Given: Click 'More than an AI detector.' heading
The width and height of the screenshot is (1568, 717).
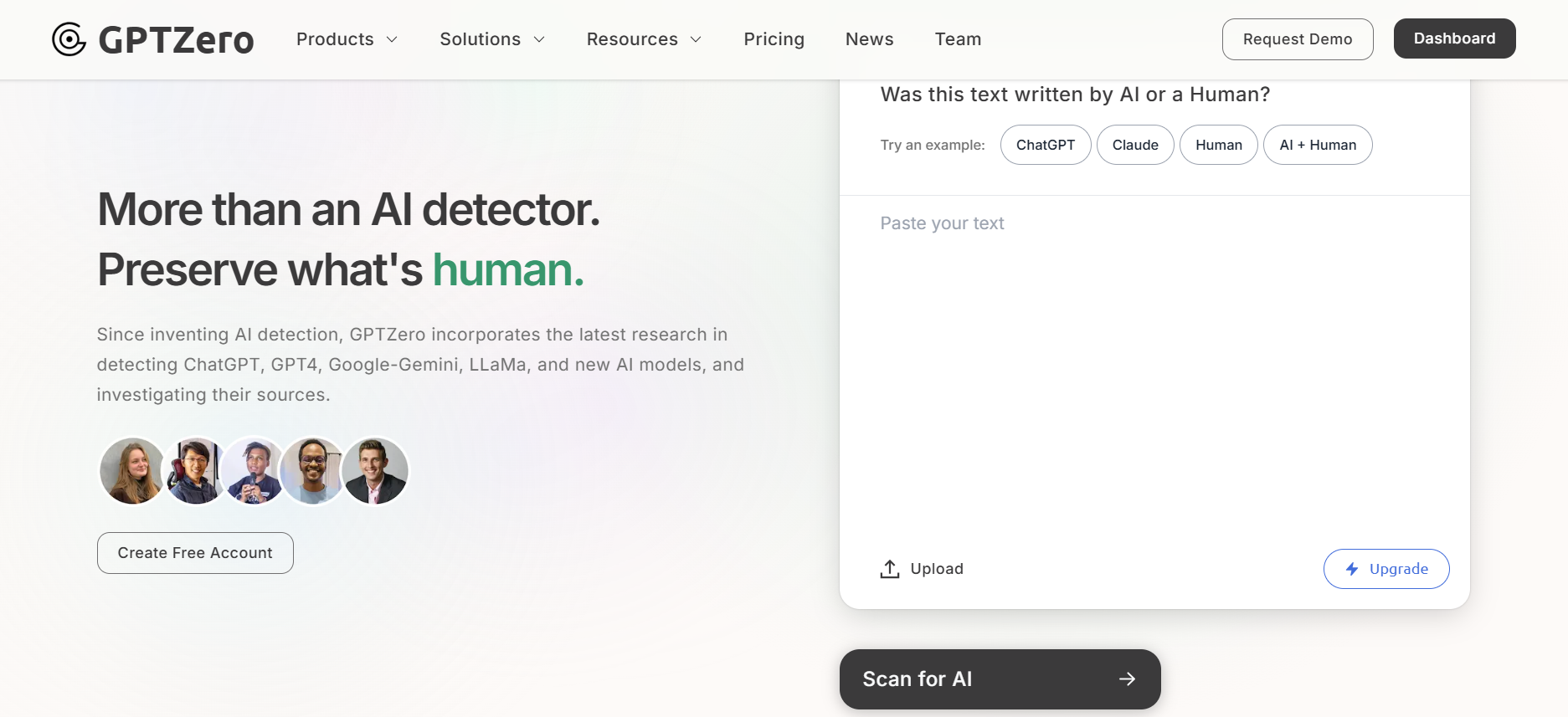Looking at the screenshot, I should pos(349,209).
